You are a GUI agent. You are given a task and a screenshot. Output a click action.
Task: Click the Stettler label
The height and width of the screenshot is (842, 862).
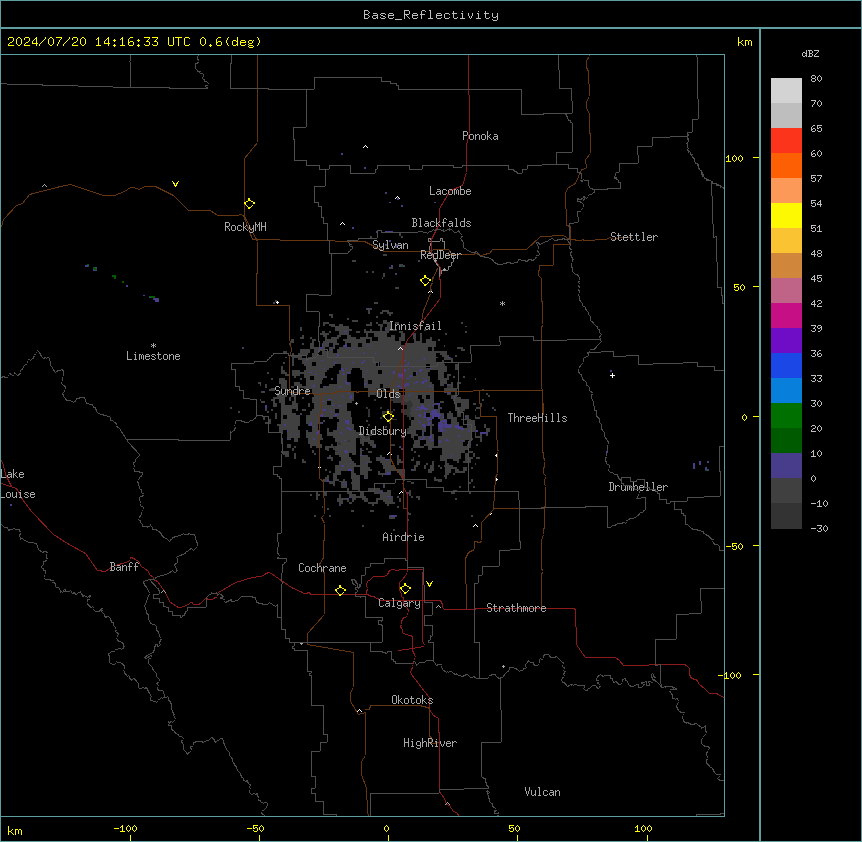[x=634, y=237]
